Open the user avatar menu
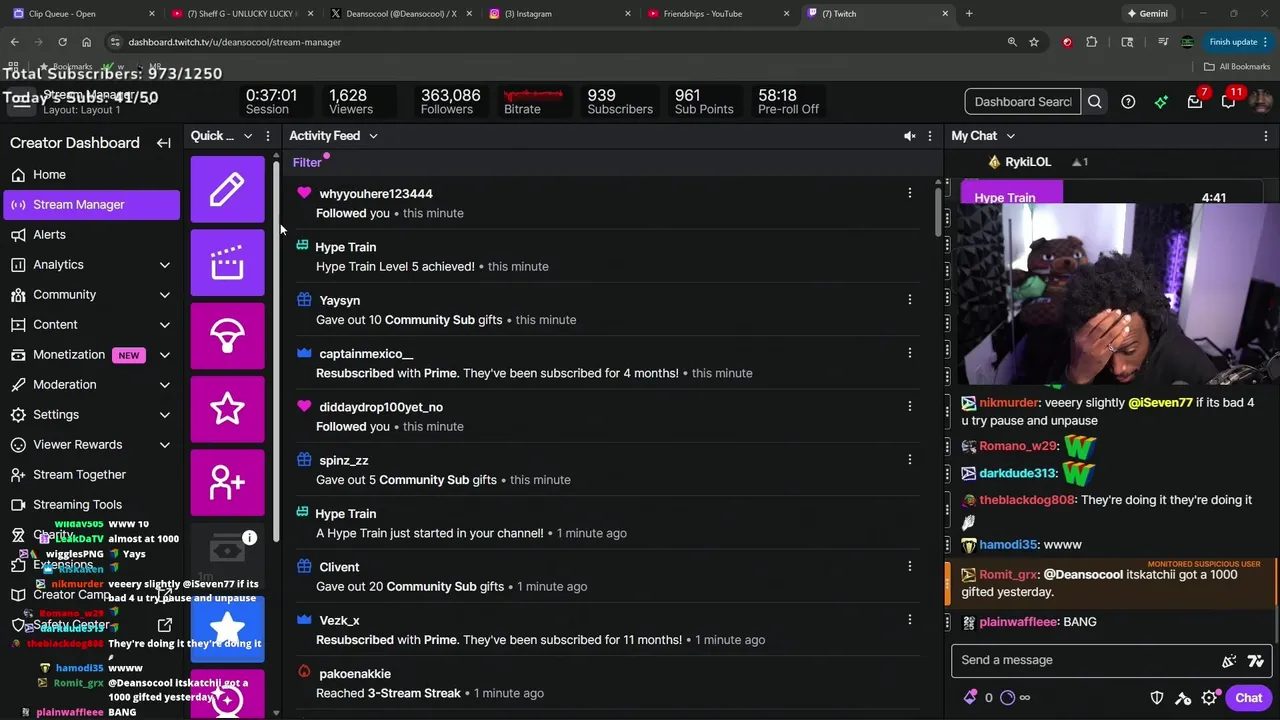This screenshot has height=720, width=1280. 1262,102
